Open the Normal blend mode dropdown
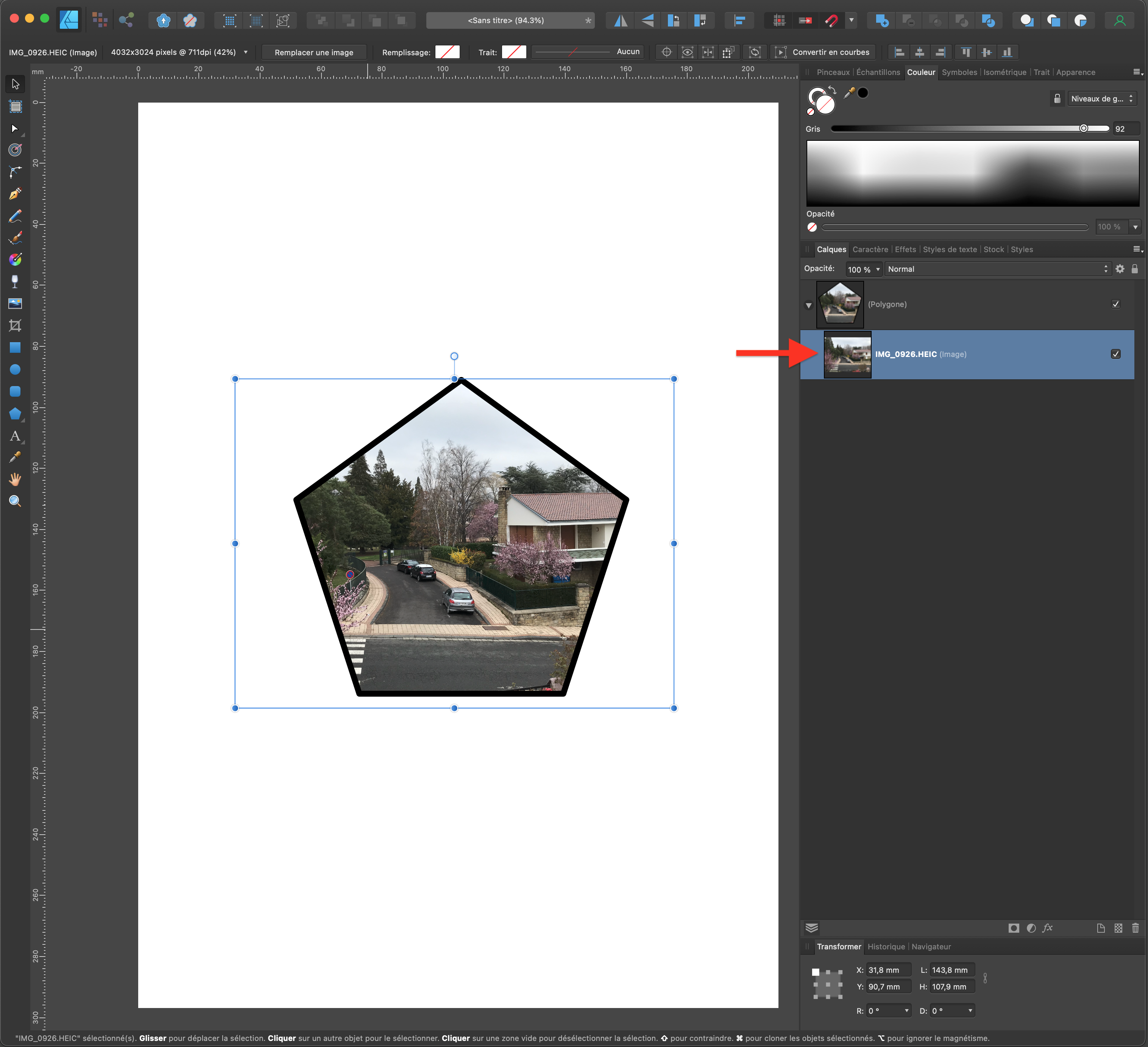The width and height of the screenshot is (1148, 1047). [x=997, y=269]
